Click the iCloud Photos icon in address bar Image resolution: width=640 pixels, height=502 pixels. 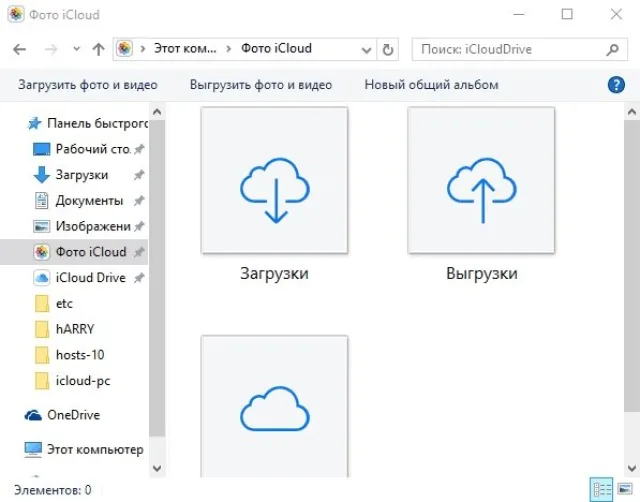pos(124,49)
